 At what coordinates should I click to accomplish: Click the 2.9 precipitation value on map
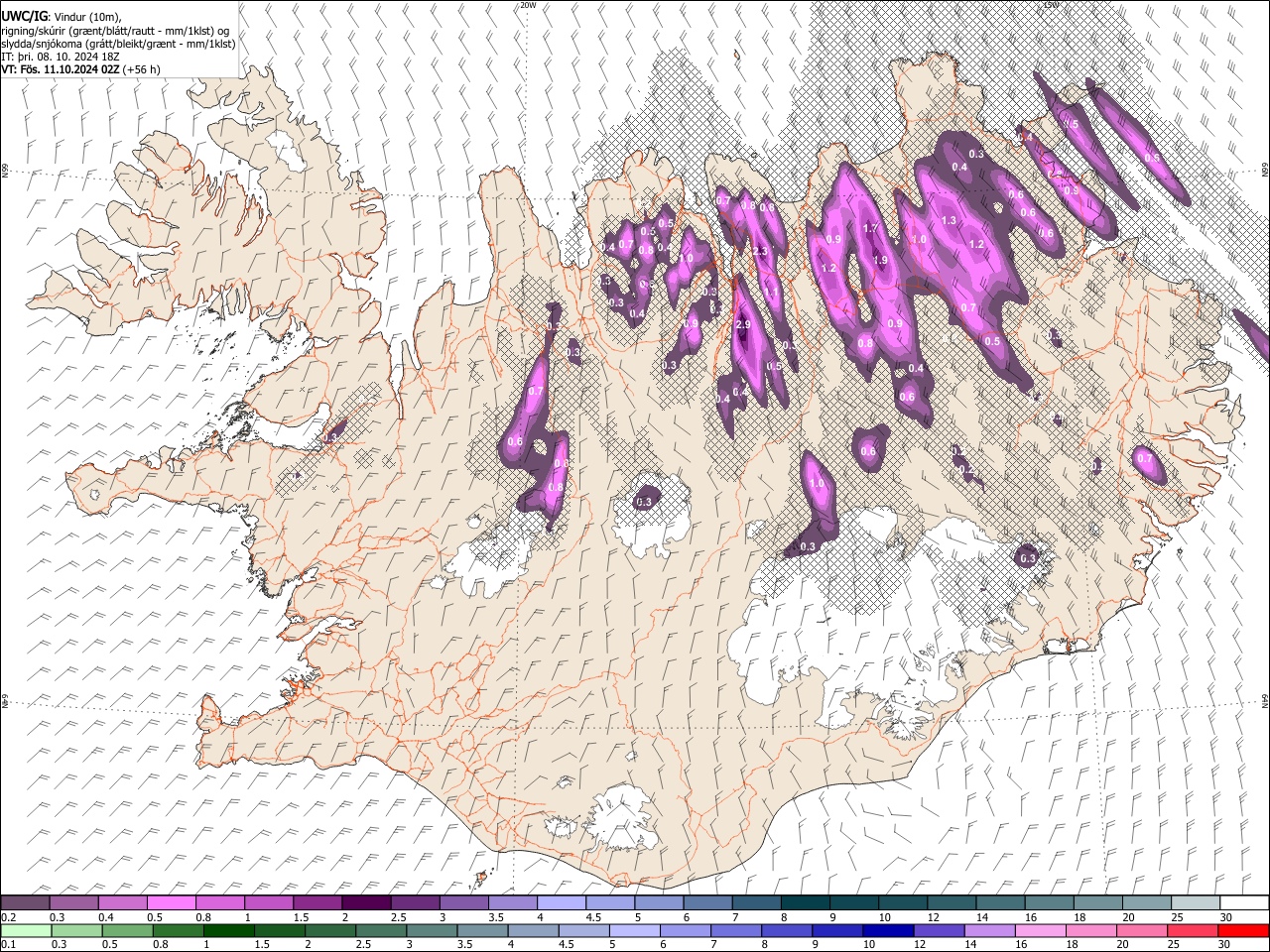(742, 326)
